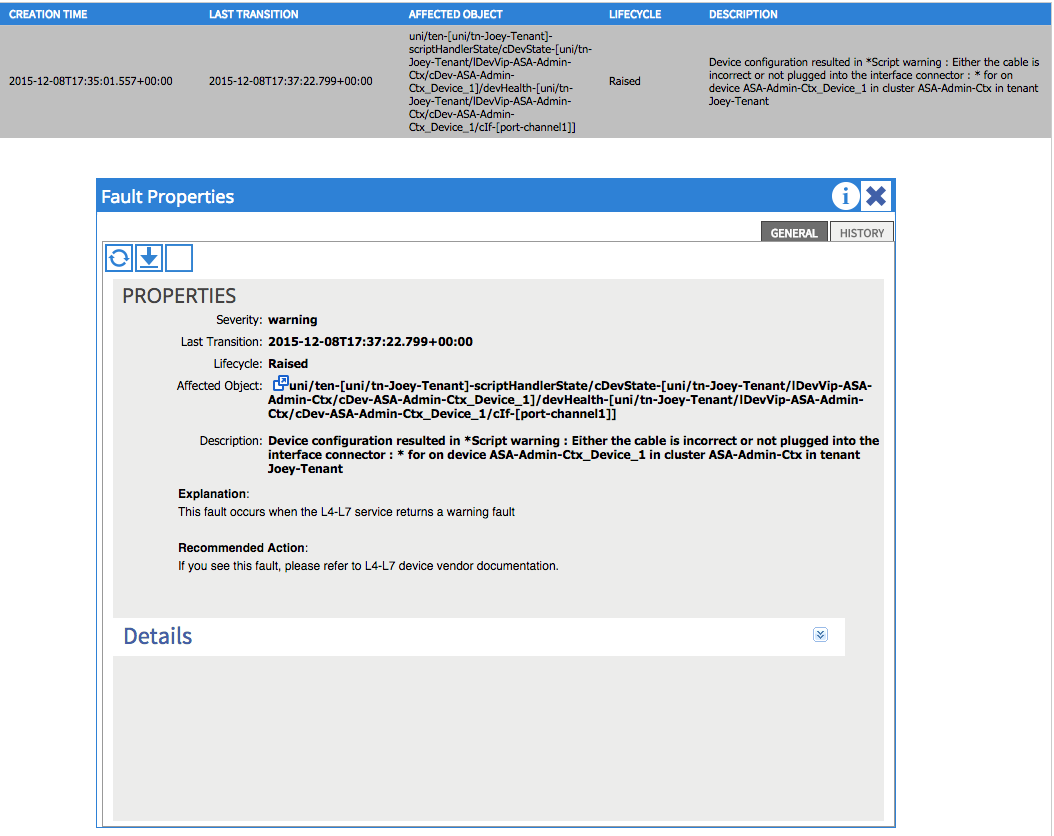Sort by the LIFECYCLE column header

coord(634,13)
